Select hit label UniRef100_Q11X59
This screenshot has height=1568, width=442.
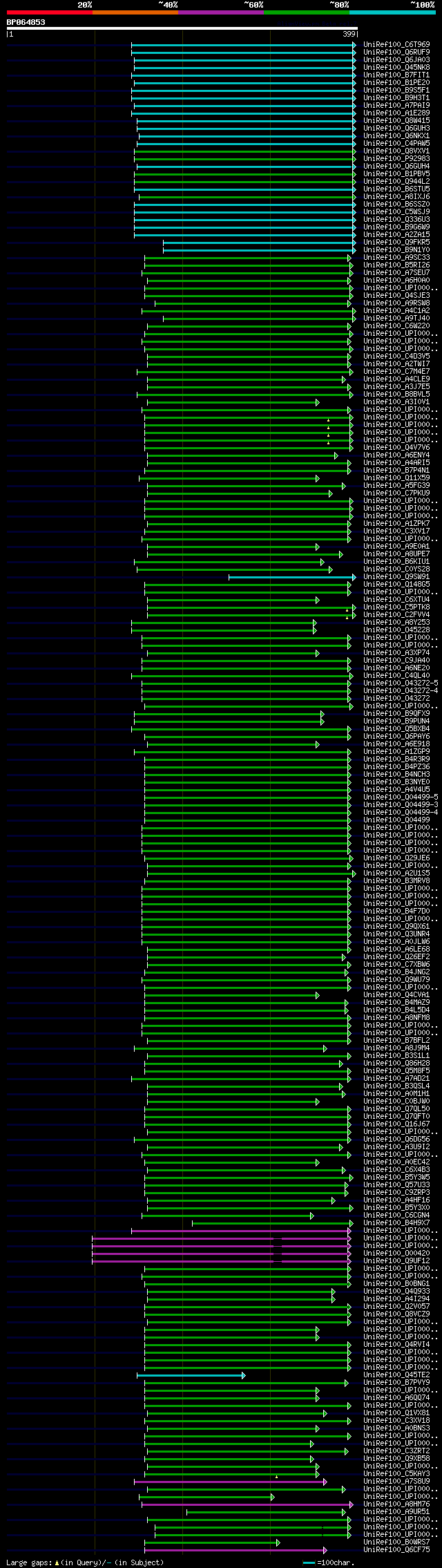[396, 478]
